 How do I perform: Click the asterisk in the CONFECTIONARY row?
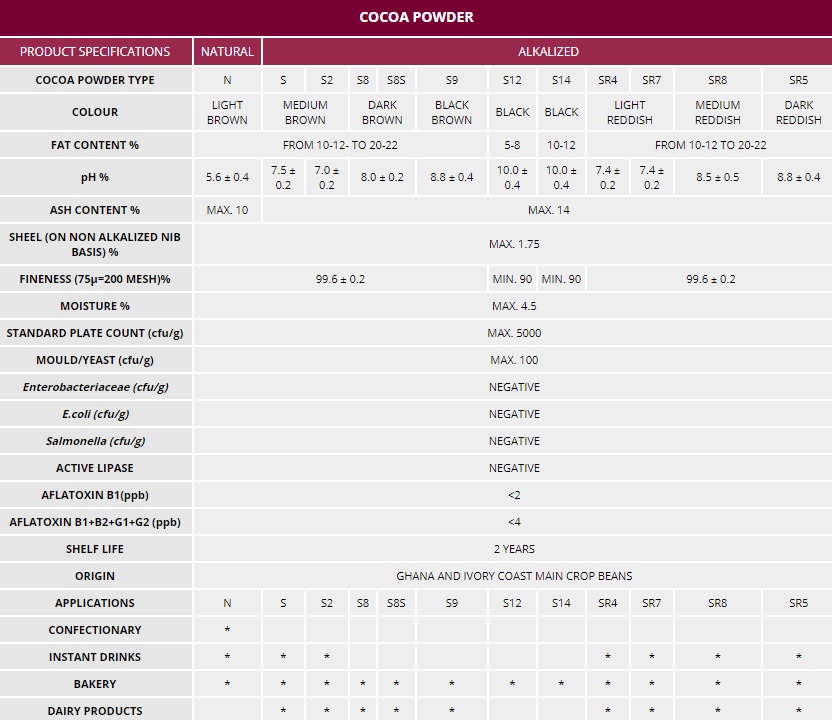click(227, 631)
